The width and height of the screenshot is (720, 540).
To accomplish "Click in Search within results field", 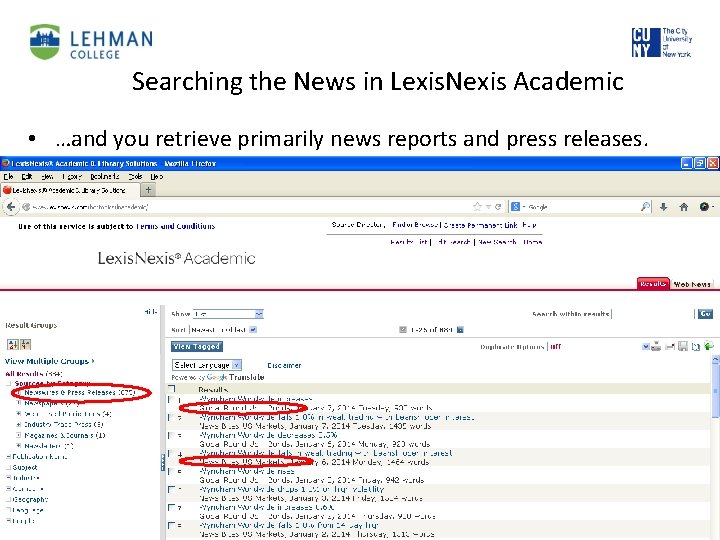I will click(652, 314).
